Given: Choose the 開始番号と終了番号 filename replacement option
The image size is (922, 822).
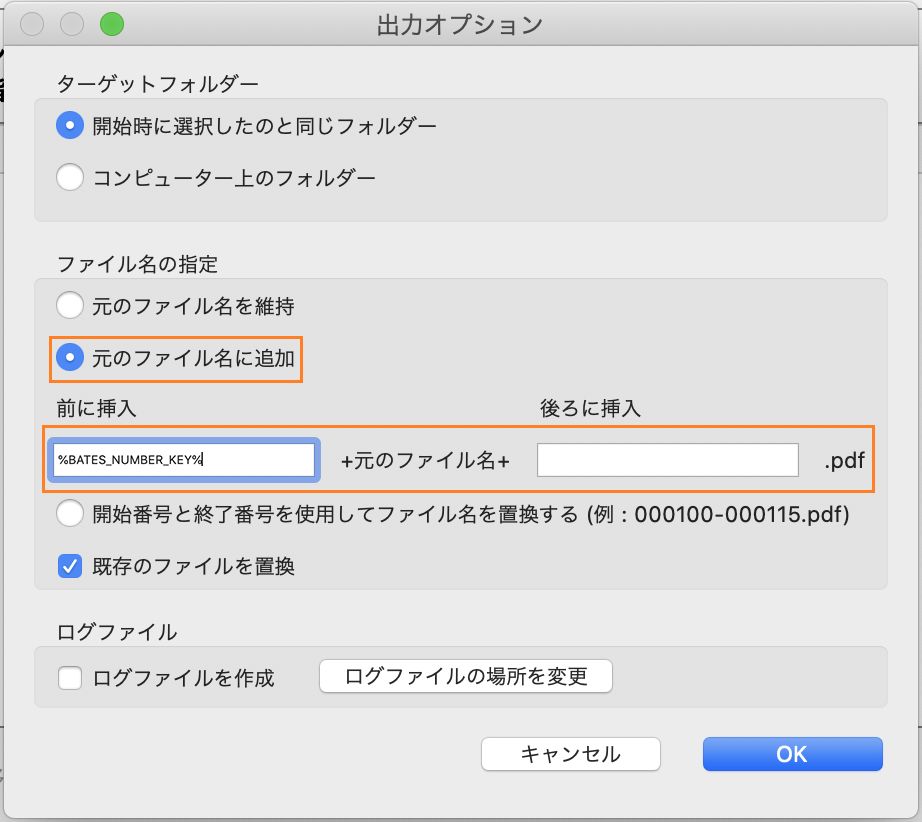Looking at the screenshot, I should point(70,514).
